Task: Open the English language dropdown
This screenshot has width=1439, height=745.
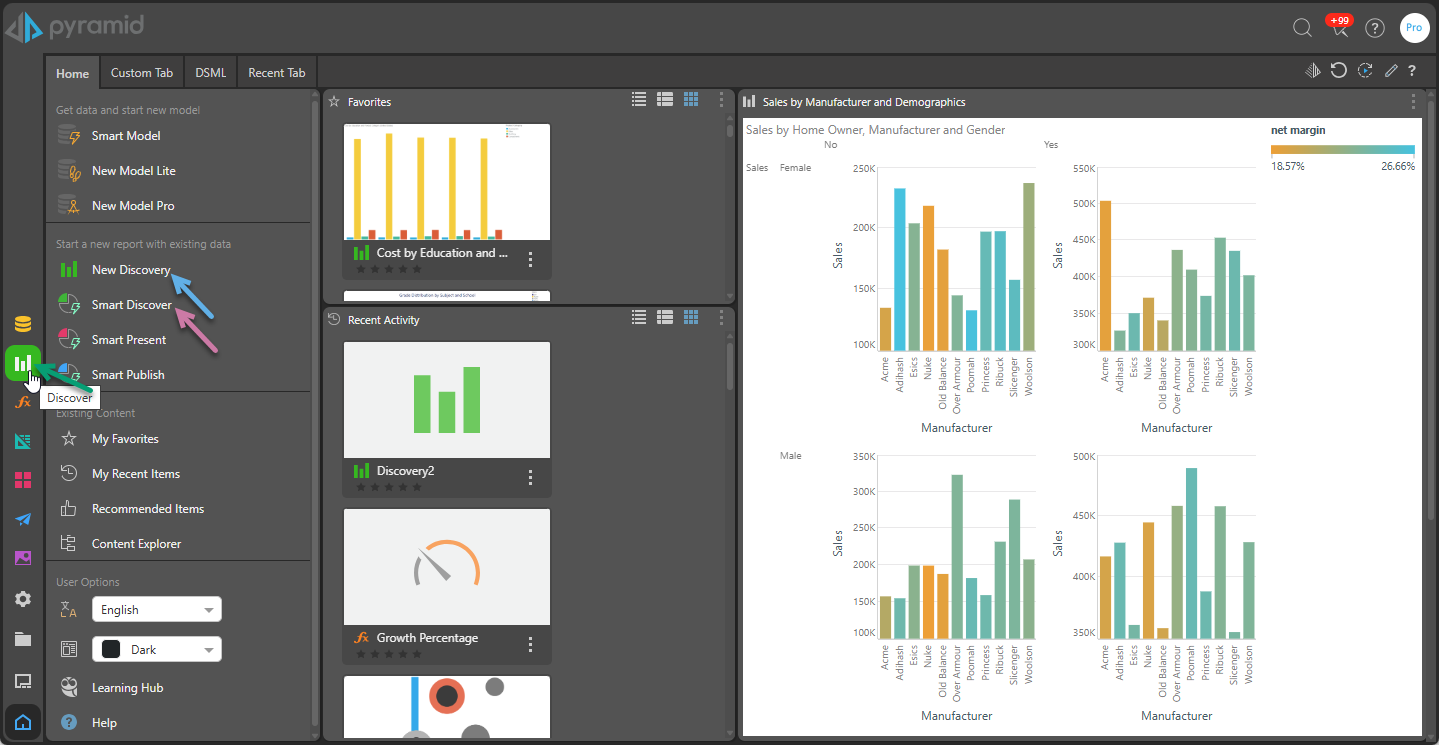Action: (x=157, y=609)
